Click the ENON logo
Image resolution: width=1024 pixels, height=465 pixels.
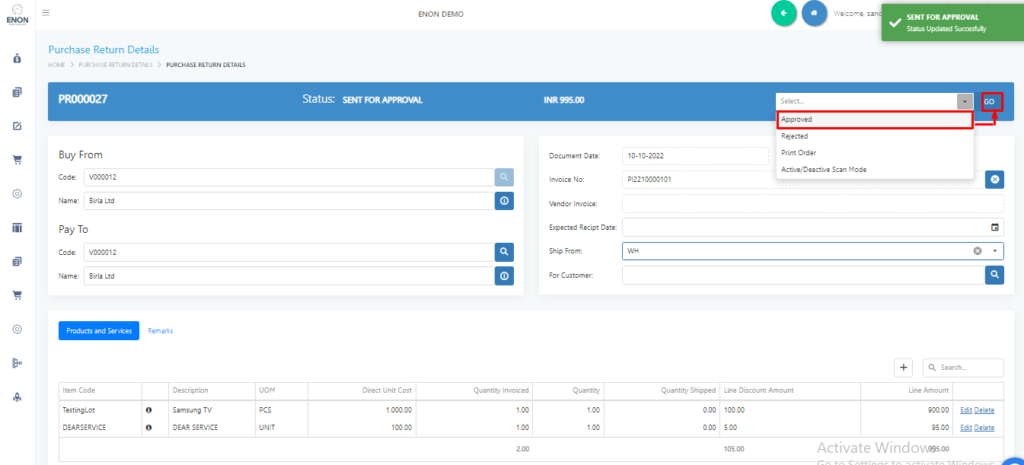coord(17,14)
